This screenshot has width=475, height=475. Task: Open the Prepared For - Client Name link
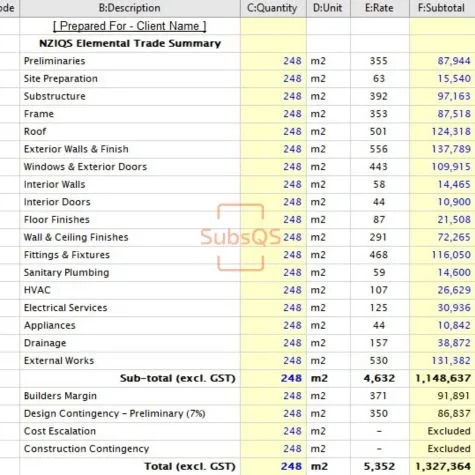pyautogui.click(x=130, y=26)
